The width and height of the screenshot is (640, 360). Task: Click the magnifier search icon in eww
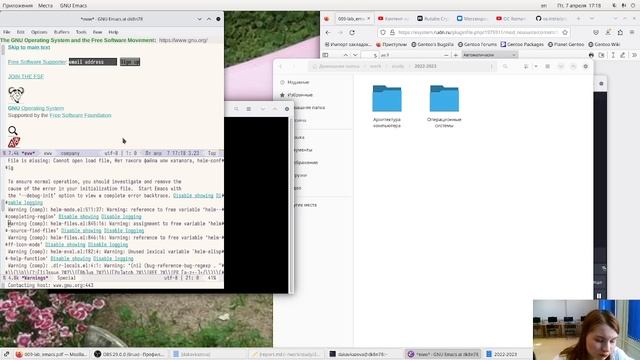click(x=13, y=131)
